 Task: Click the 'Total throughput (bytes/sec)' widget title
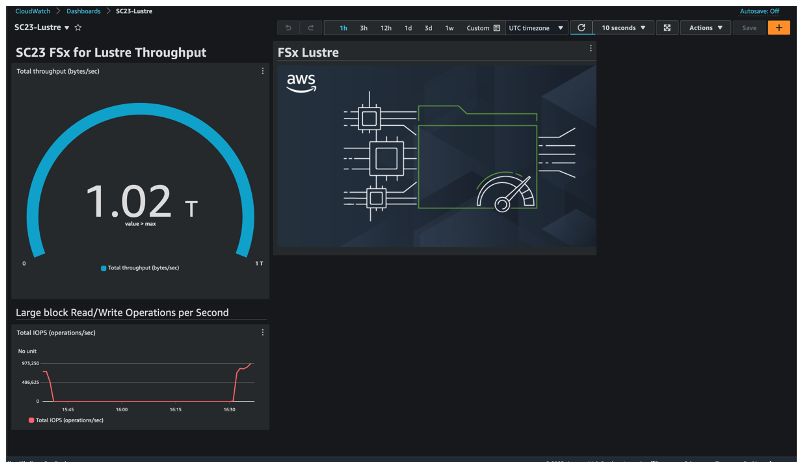(x=58, y=71)
